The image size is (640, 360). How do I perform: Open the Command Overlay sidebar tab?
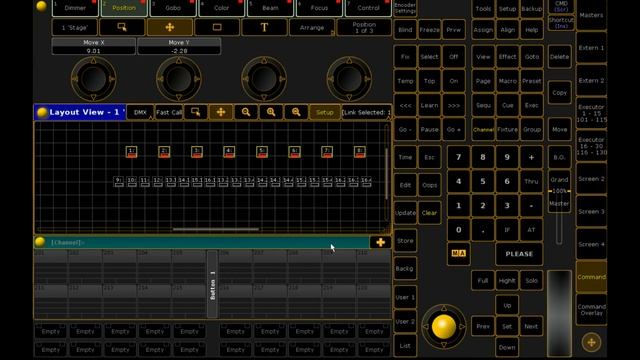tap(591, 309)
